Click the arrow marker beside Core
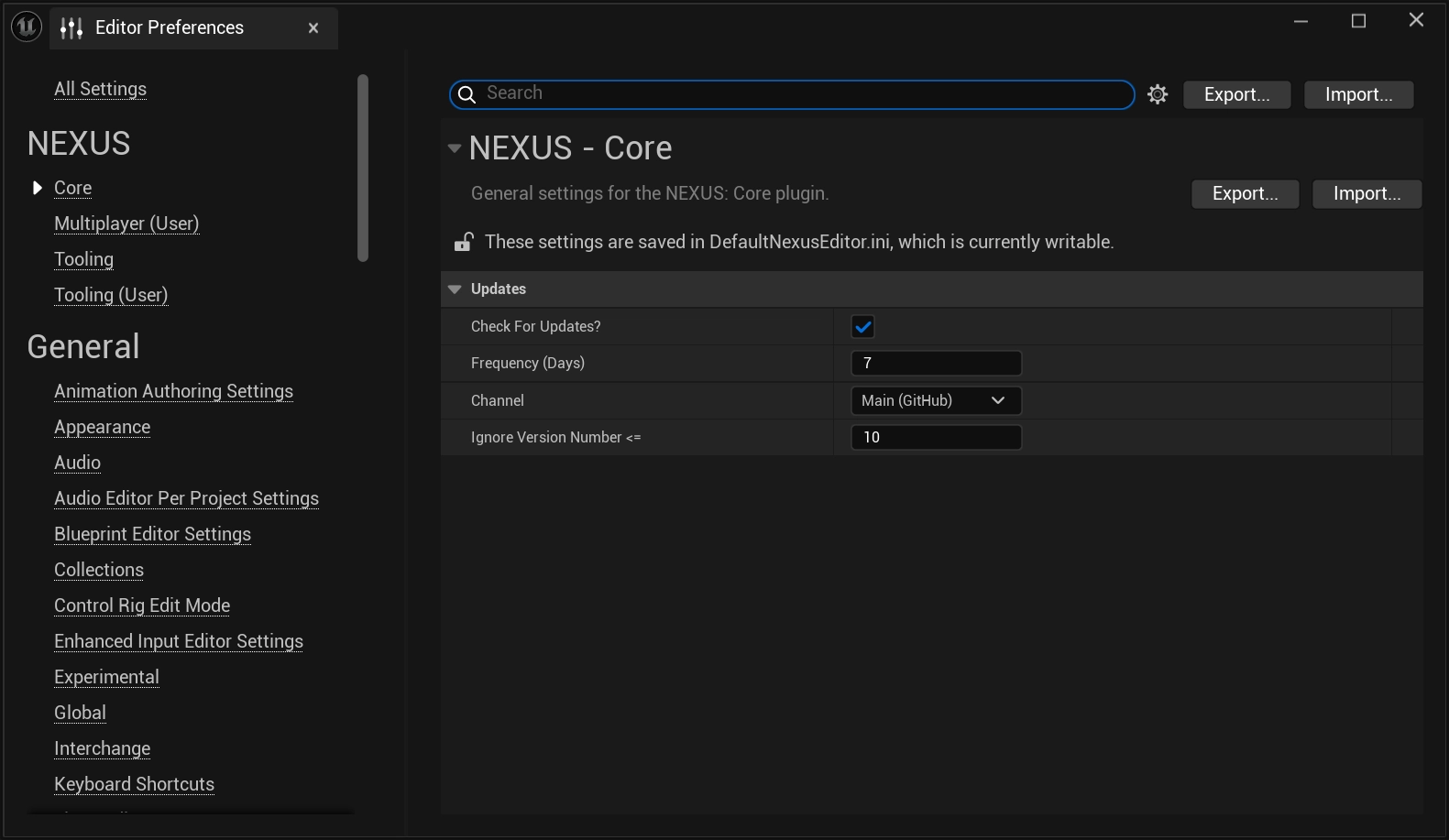This screenshot has width=1449, height=840. (x=38, y=188)
